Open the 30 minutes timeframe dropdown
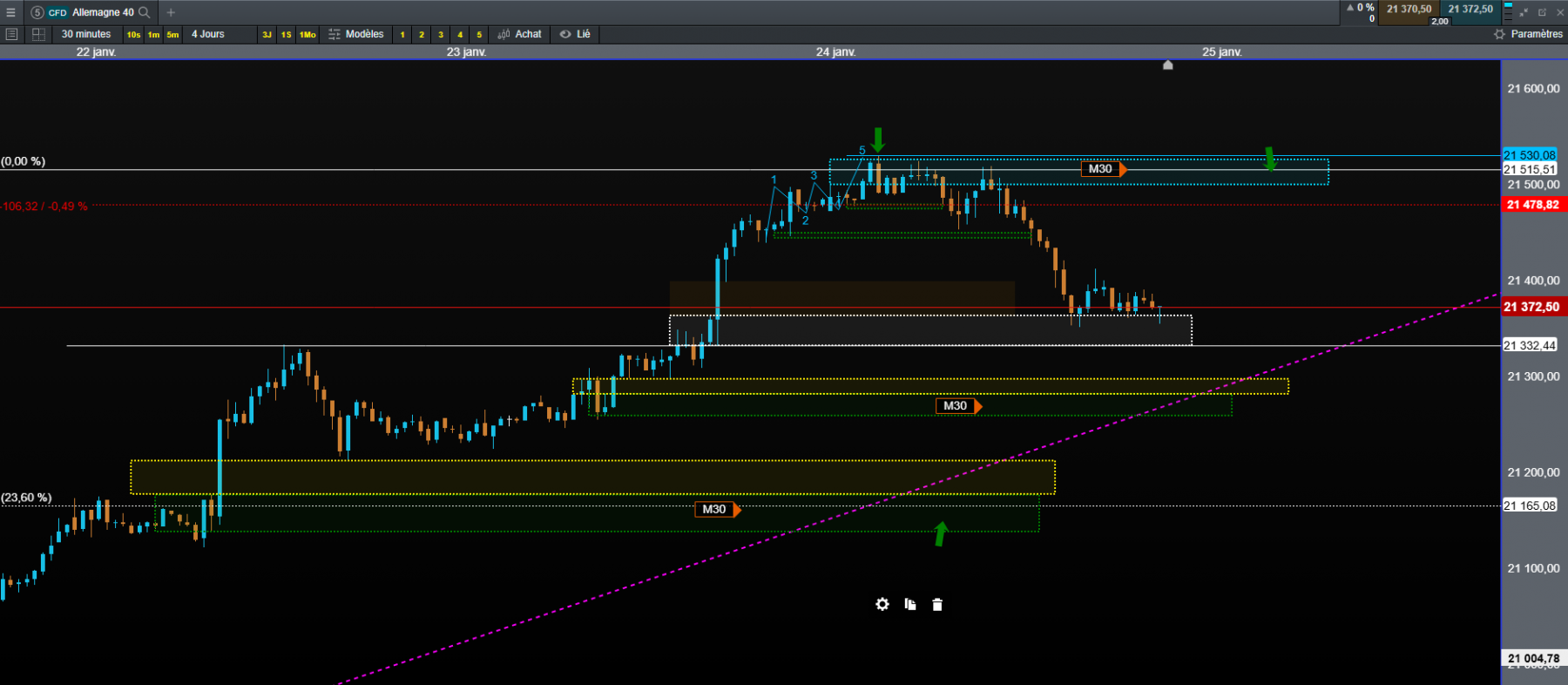This screenshot has width=1568, height=685. (86, 34)
